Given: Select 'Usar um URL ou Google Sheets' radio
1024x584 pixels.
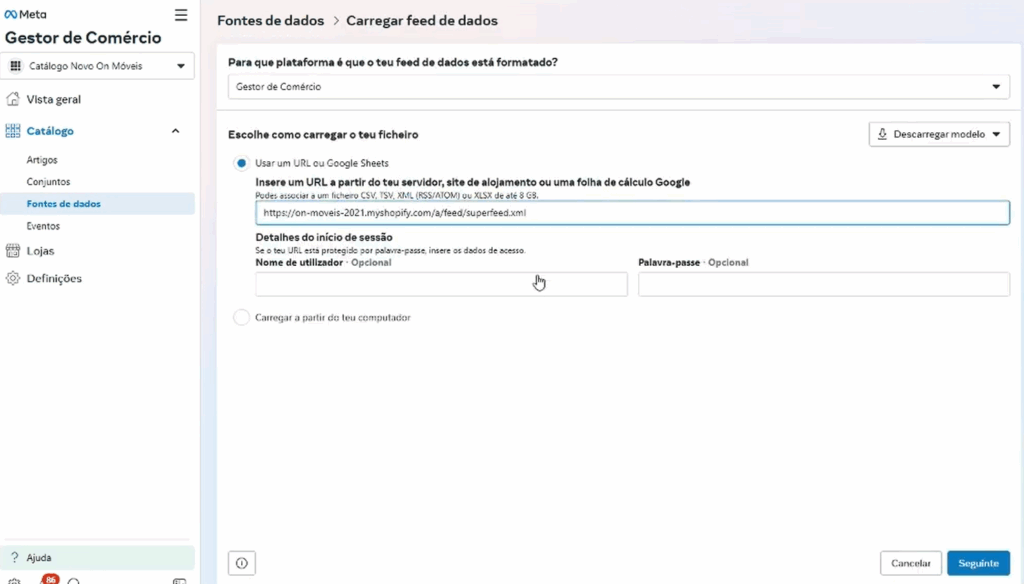Looking at the screenshot, I should [x=241, y=163].
